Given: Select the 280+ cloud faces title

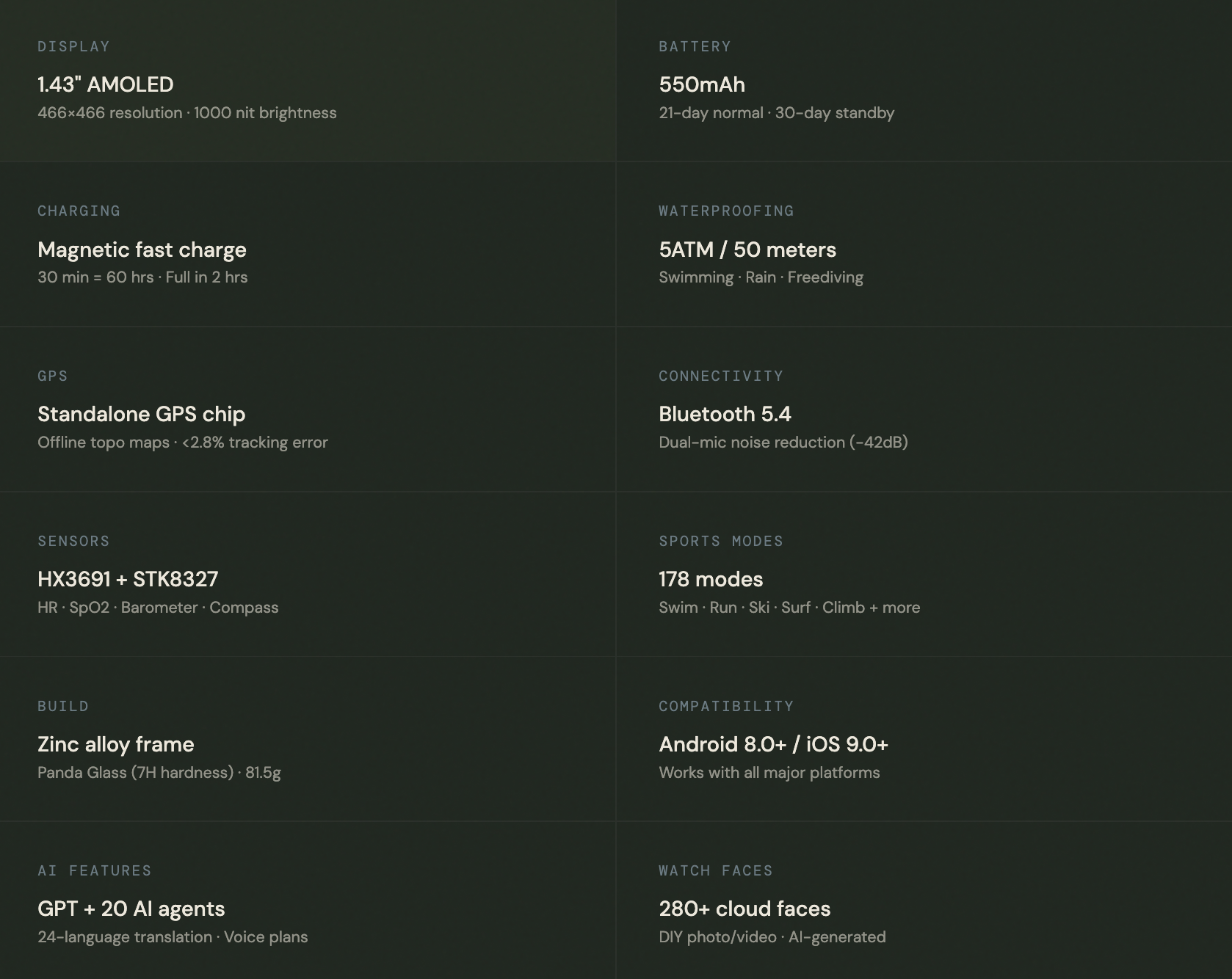Looking at the screenshot, I should (744, 909).
